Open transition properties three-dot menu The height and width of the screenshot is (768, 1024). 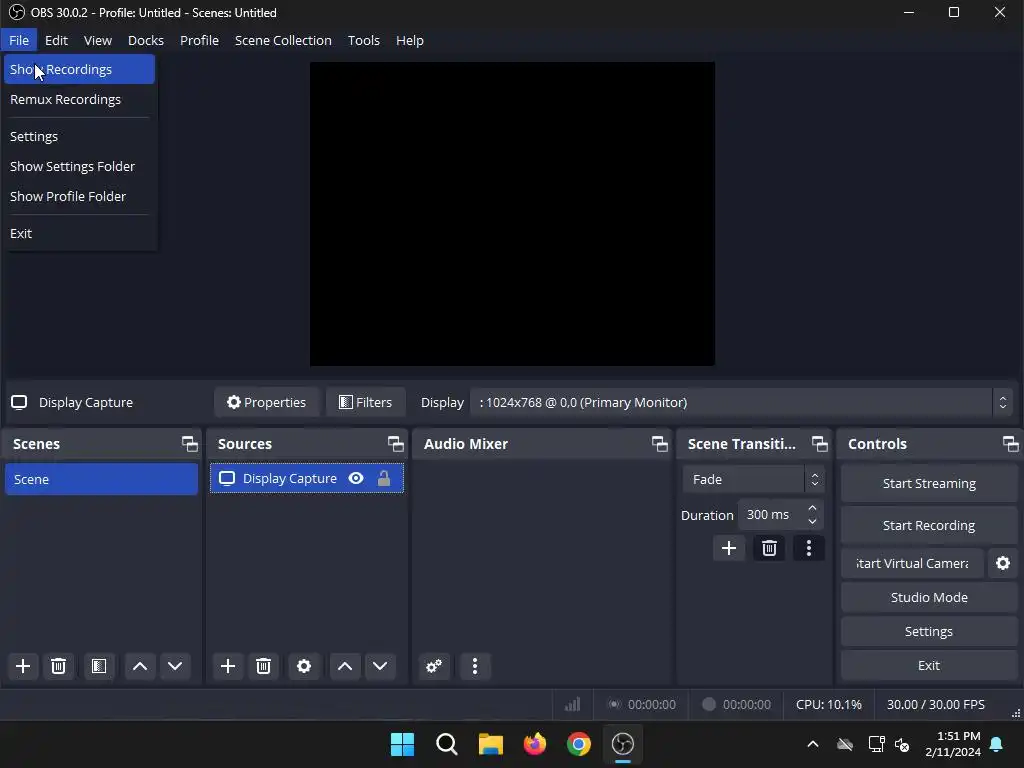[808, 548]
